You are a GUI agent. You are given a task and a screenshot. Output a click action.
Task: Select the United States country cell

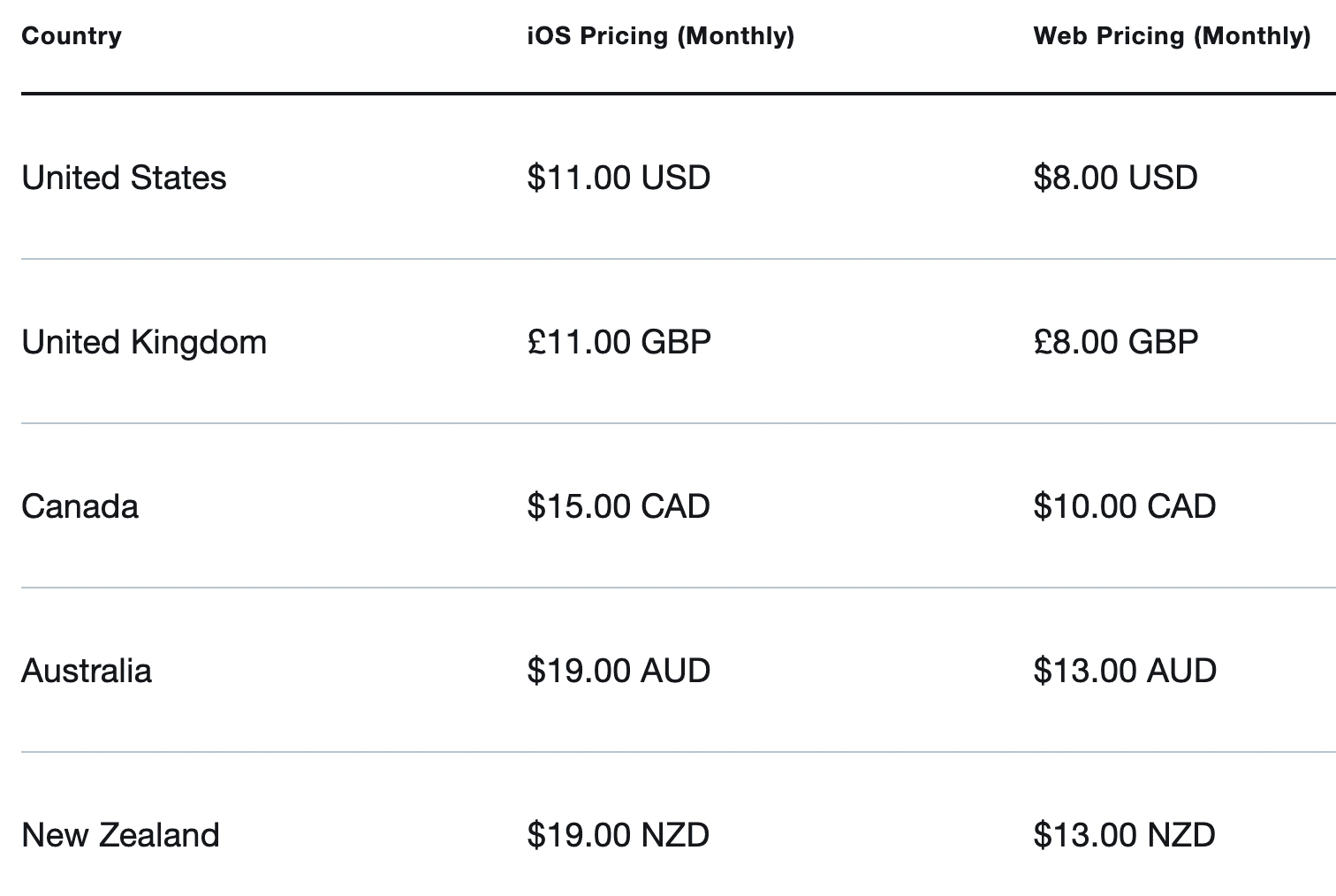pos(124,178)
